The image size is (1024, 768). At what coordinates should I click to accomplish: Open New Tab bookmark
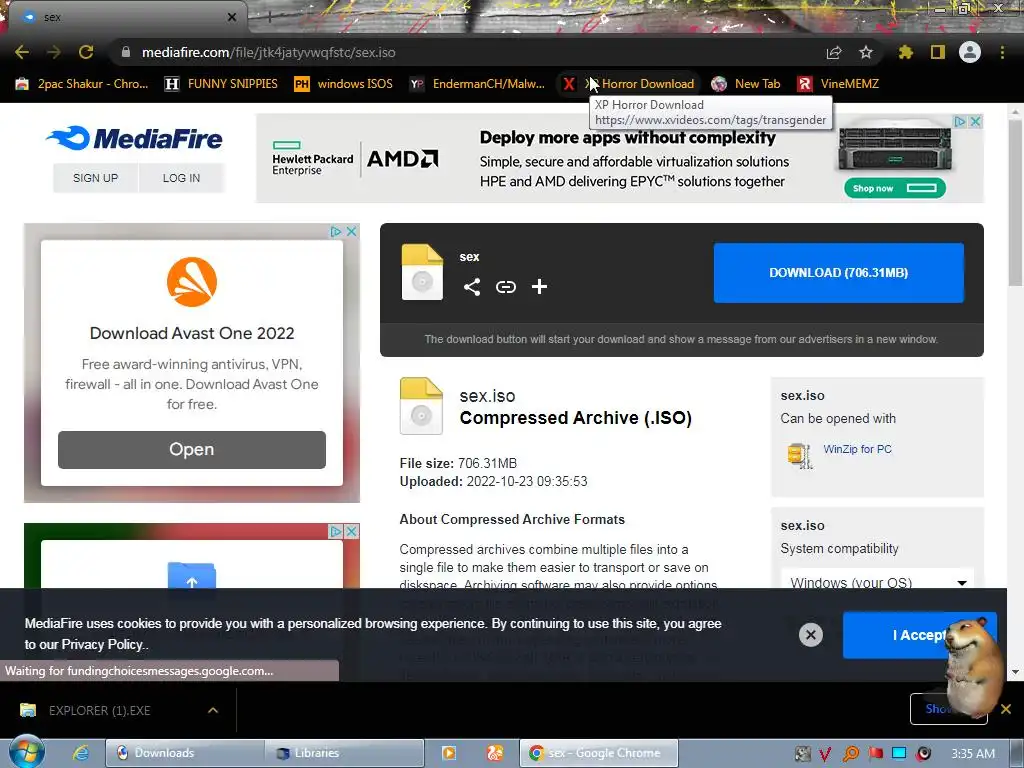tap(746, 84)
